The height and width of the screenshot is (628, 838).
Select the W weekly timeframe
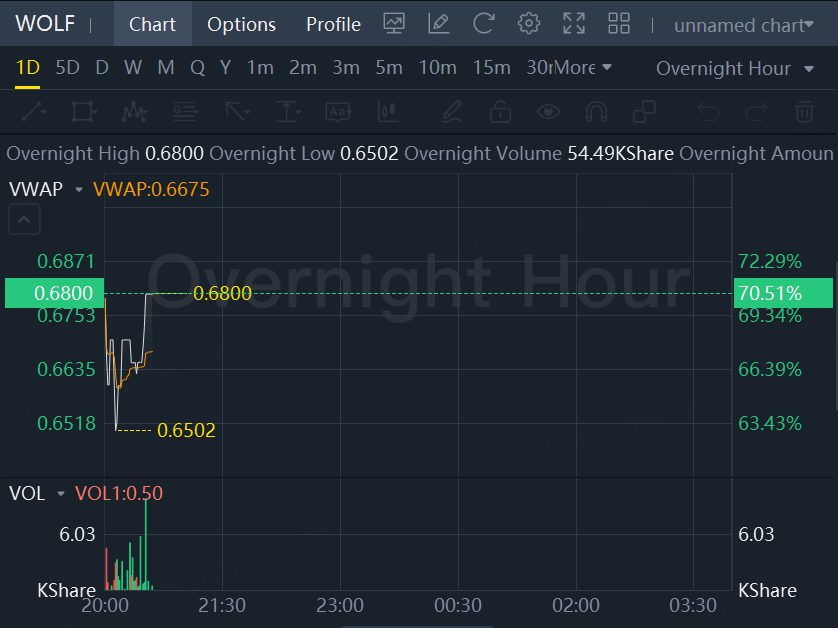click(133, 68)
